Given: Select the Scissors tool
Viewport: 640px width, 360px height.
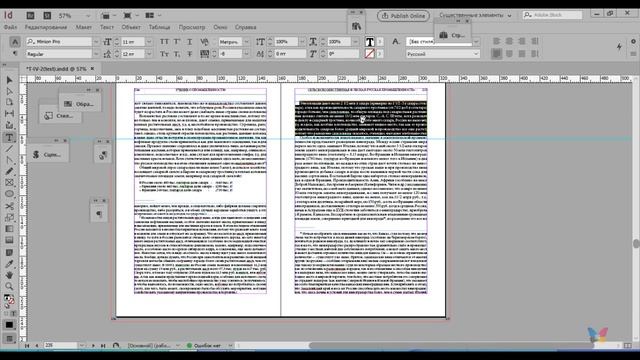Looking at the screenshot, I should 9,206.
